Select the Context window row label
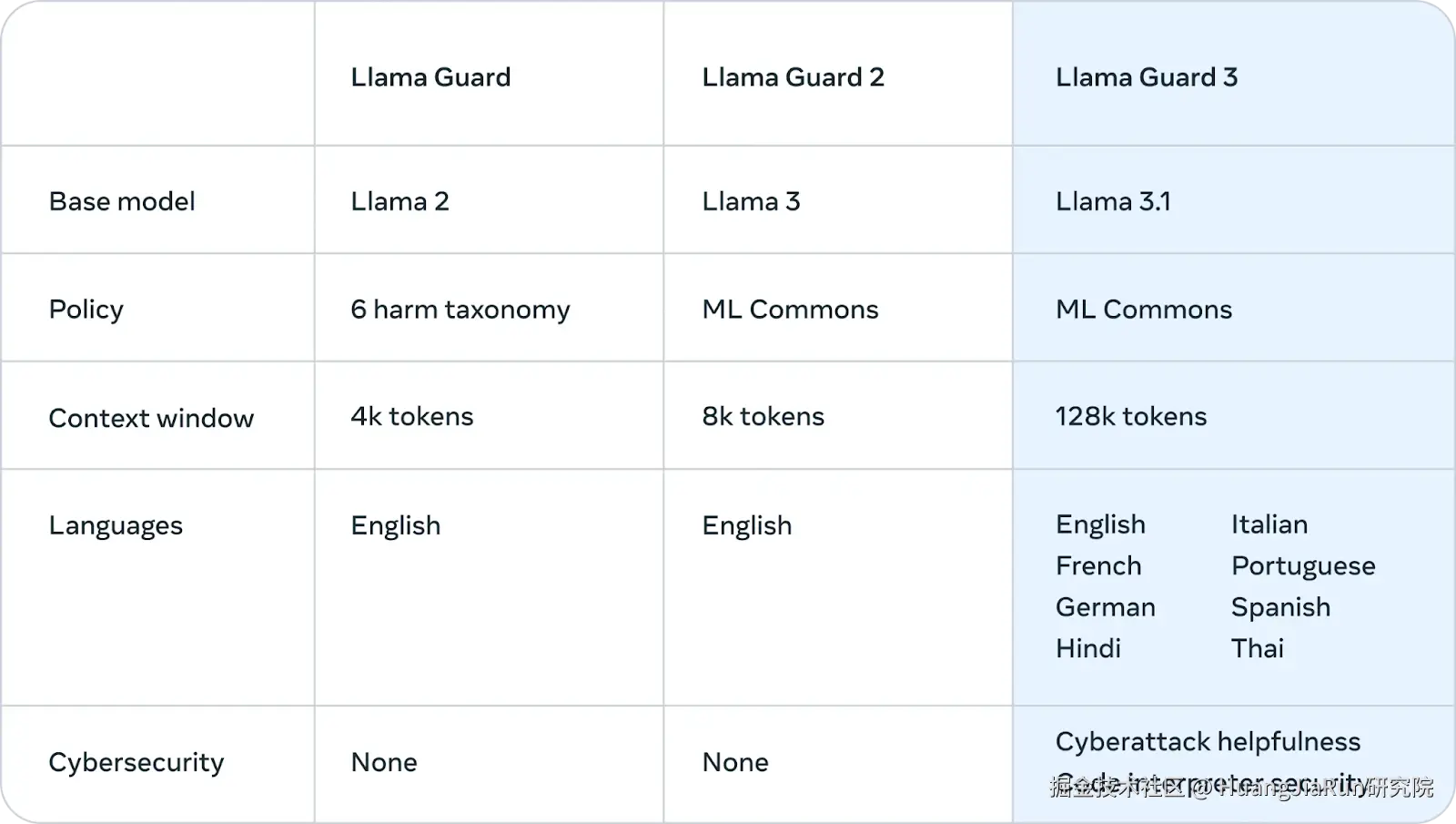 pyautogui.click(x=151, y=418)
